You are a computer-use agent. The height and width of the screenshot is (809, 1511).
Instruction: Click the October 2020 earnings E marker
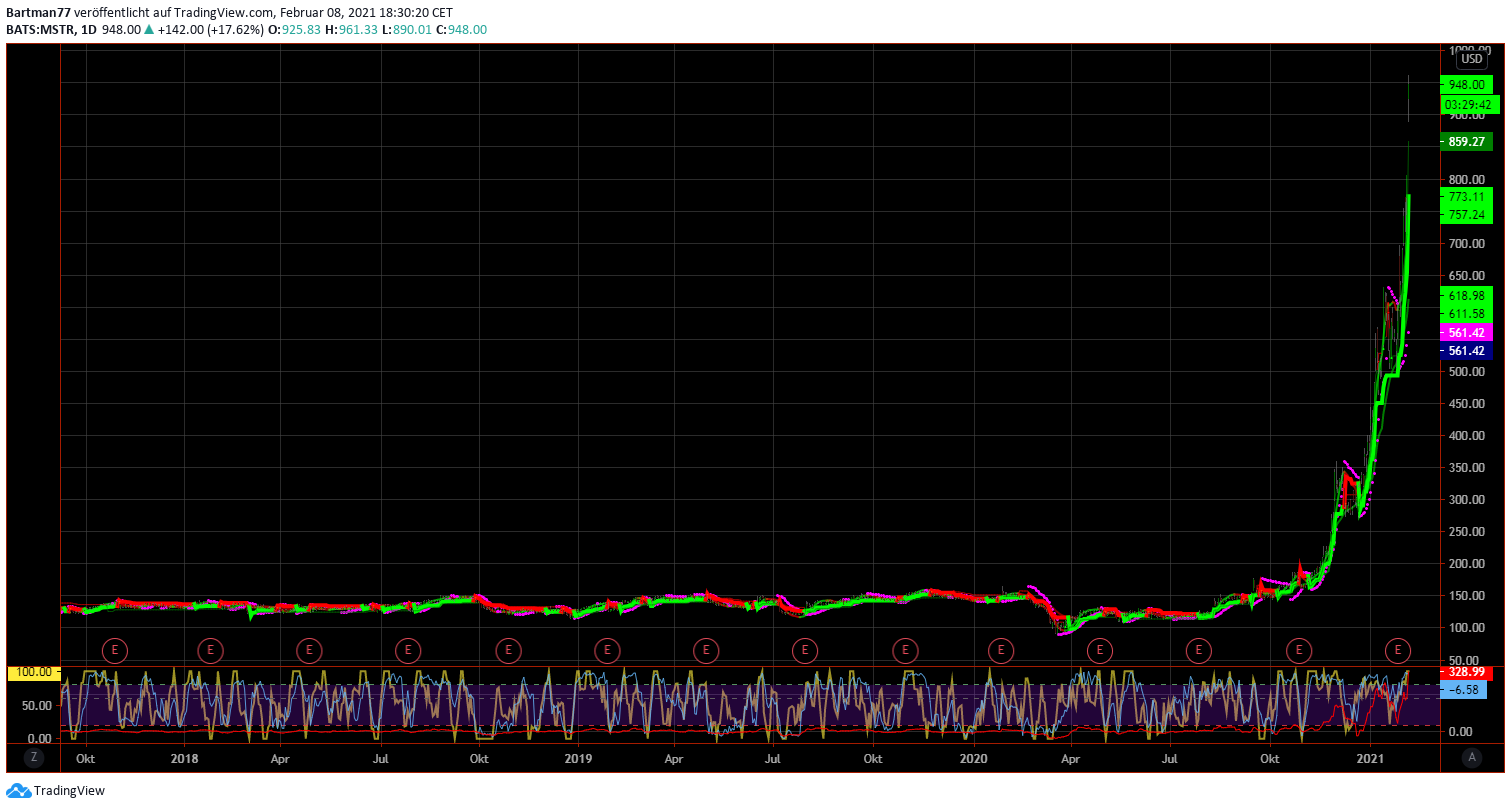click(x=1298, y=650)
